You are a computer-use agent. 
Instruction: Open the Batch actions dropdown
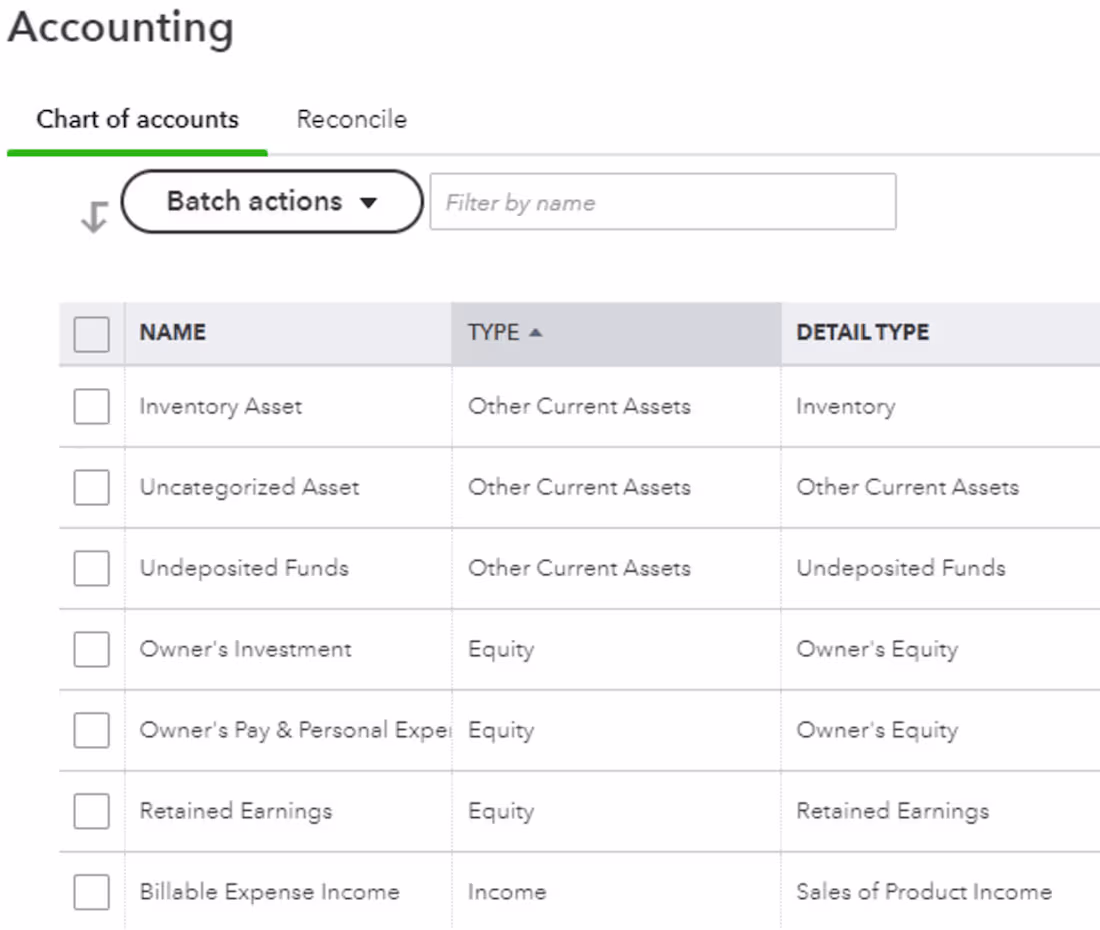pyautogui.click(x=270, y=201)
